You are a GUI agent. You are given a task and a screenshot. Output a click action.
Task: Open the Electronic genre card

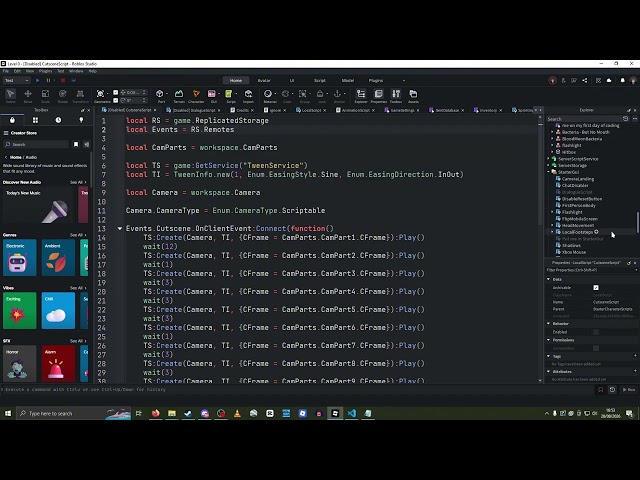[20, 258]
